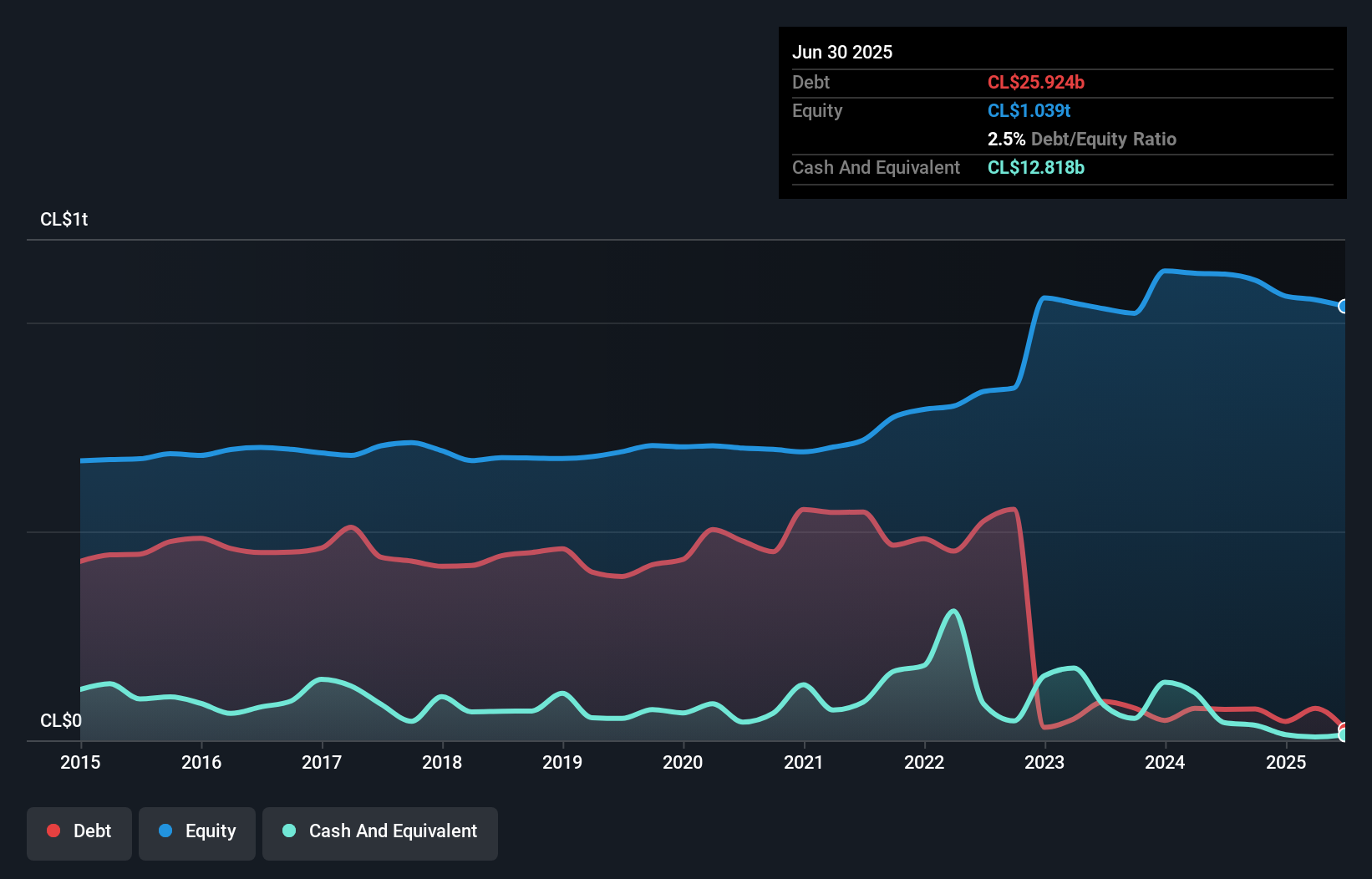
Task: Select the 2023 x-axis label
Action: coord(1044,762)
